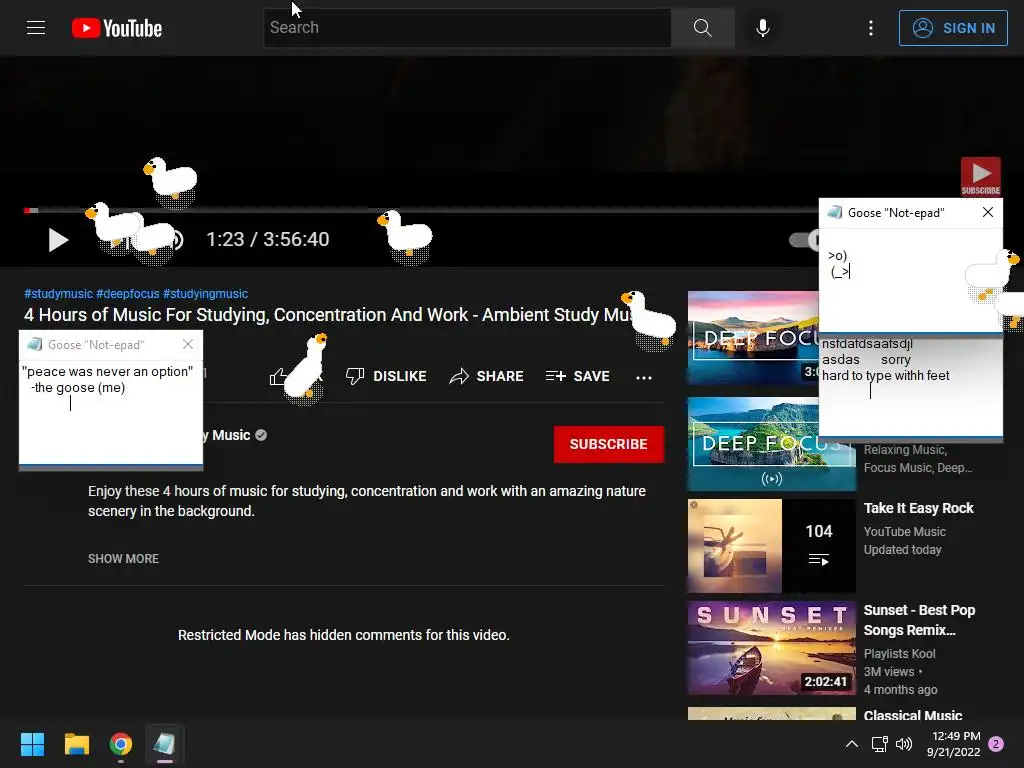Image resolution: width=1024 pixels, height=768 pixels.
Task: Switch to Chrome in the taskbar
Action: [x=121, y=744]
